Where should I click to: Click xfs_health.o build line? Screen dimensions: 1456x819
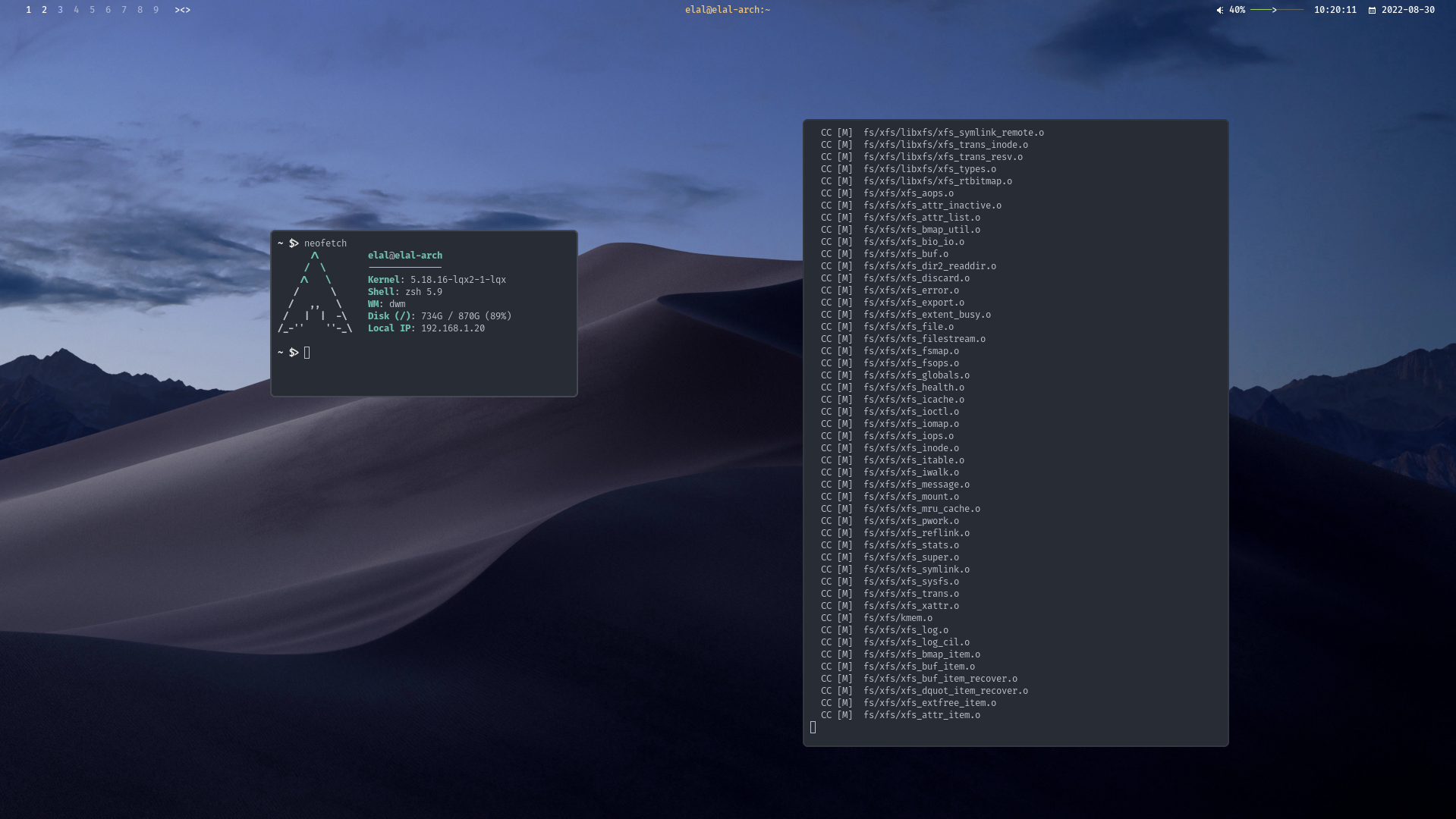(892, 388)
